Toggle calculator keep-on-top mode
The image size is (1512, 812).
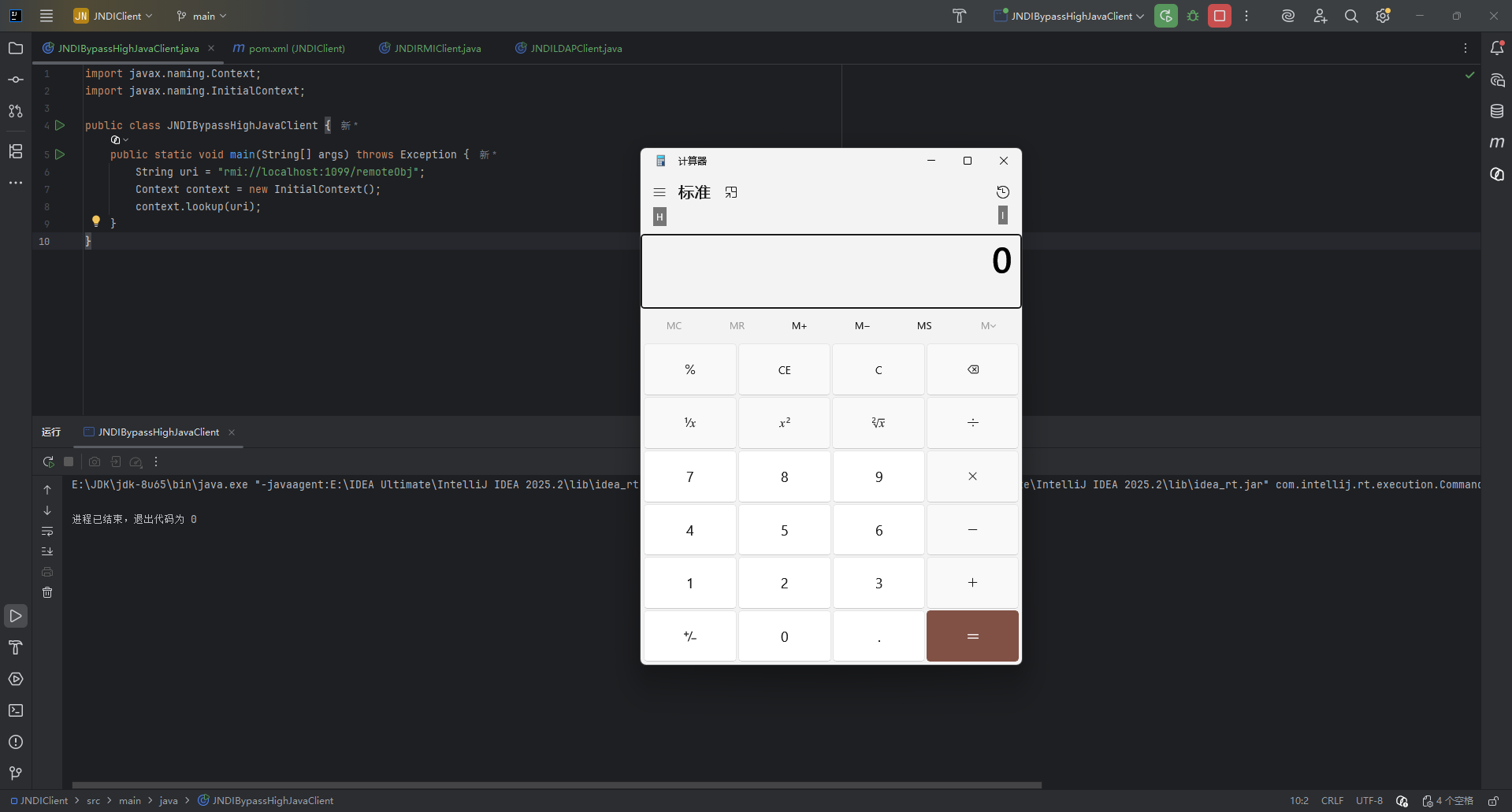pos(731,192)
